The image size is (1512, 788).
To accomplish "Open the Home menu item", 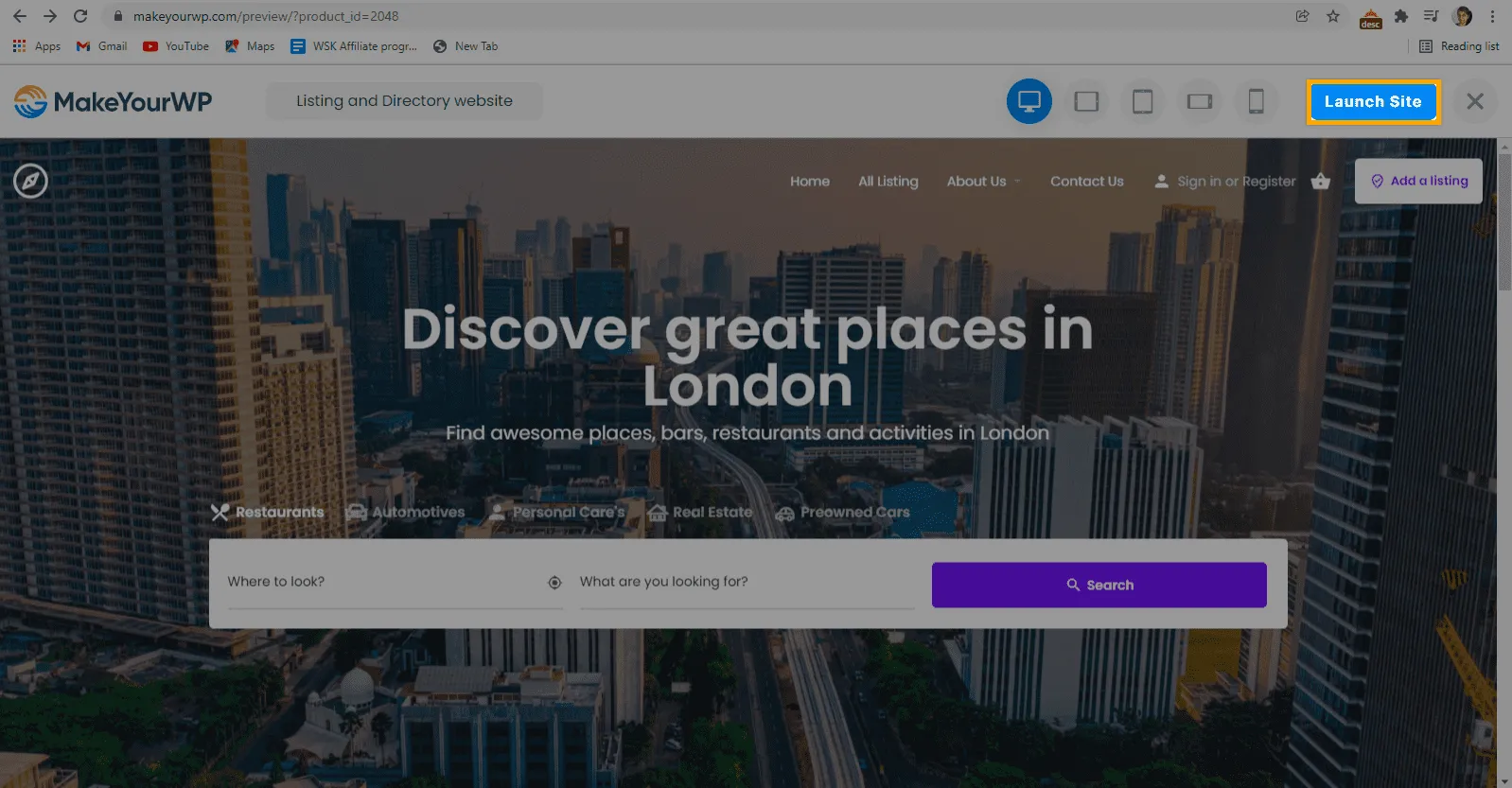I will pyautogui.click(x=809, y=182).
